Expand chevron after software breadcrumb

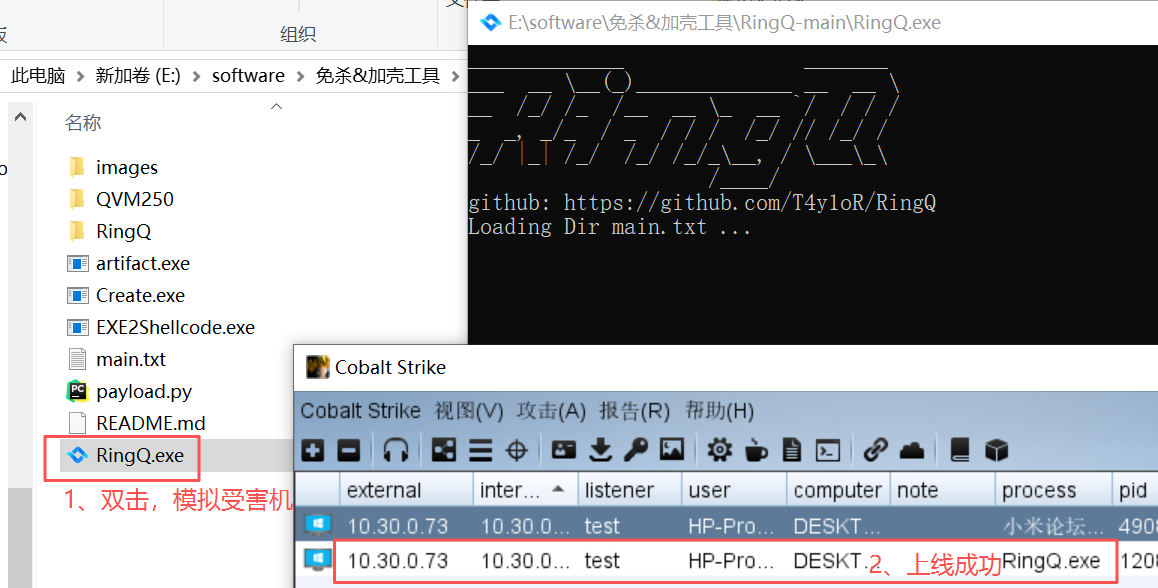tap(300, 76)
